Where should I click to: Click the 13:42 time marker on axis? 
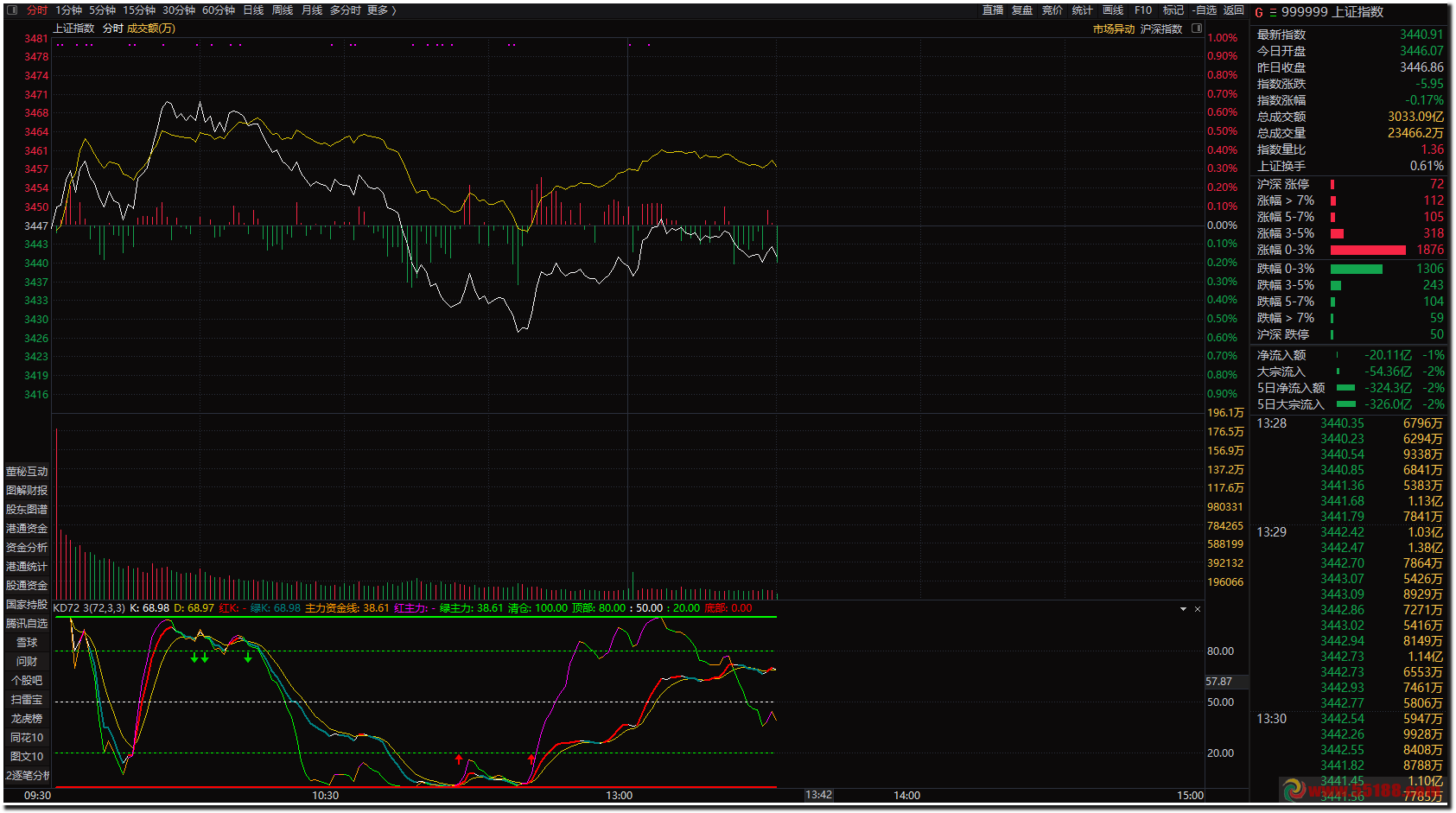(x=818, y=795)
